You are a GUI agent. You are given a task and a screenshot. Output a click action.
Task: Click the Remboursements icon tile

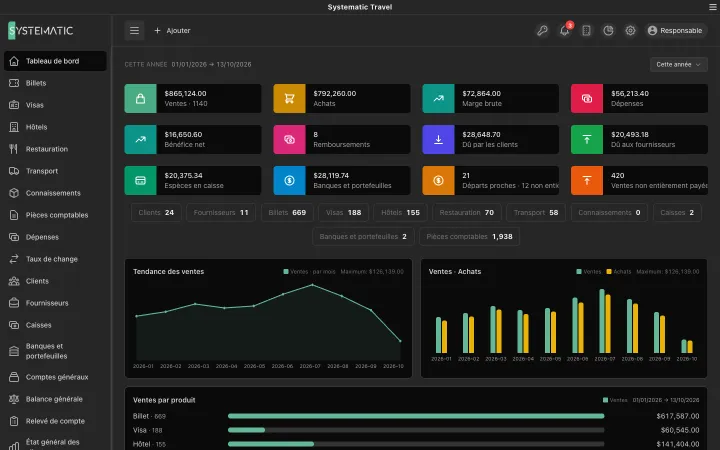289,139
